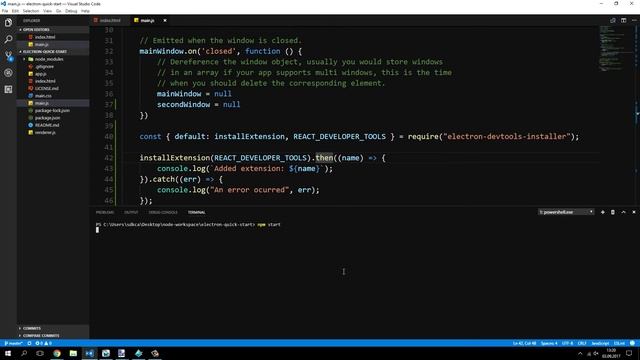The width and height of the screenshot is (640, 360).
Task: Open the Edit menu
Action: 16,11
